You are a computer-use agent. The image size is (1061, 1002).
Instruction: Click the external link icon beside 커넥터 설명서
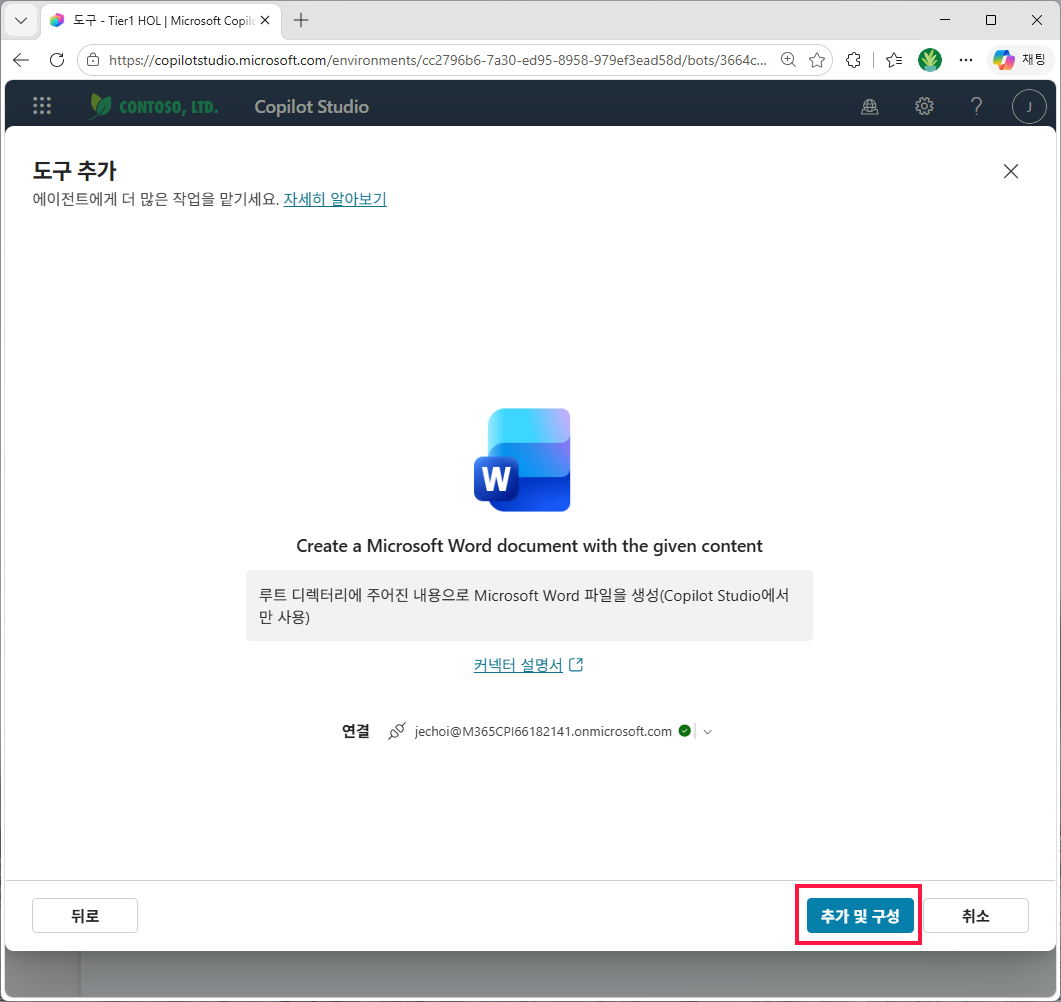click(576, 664)
